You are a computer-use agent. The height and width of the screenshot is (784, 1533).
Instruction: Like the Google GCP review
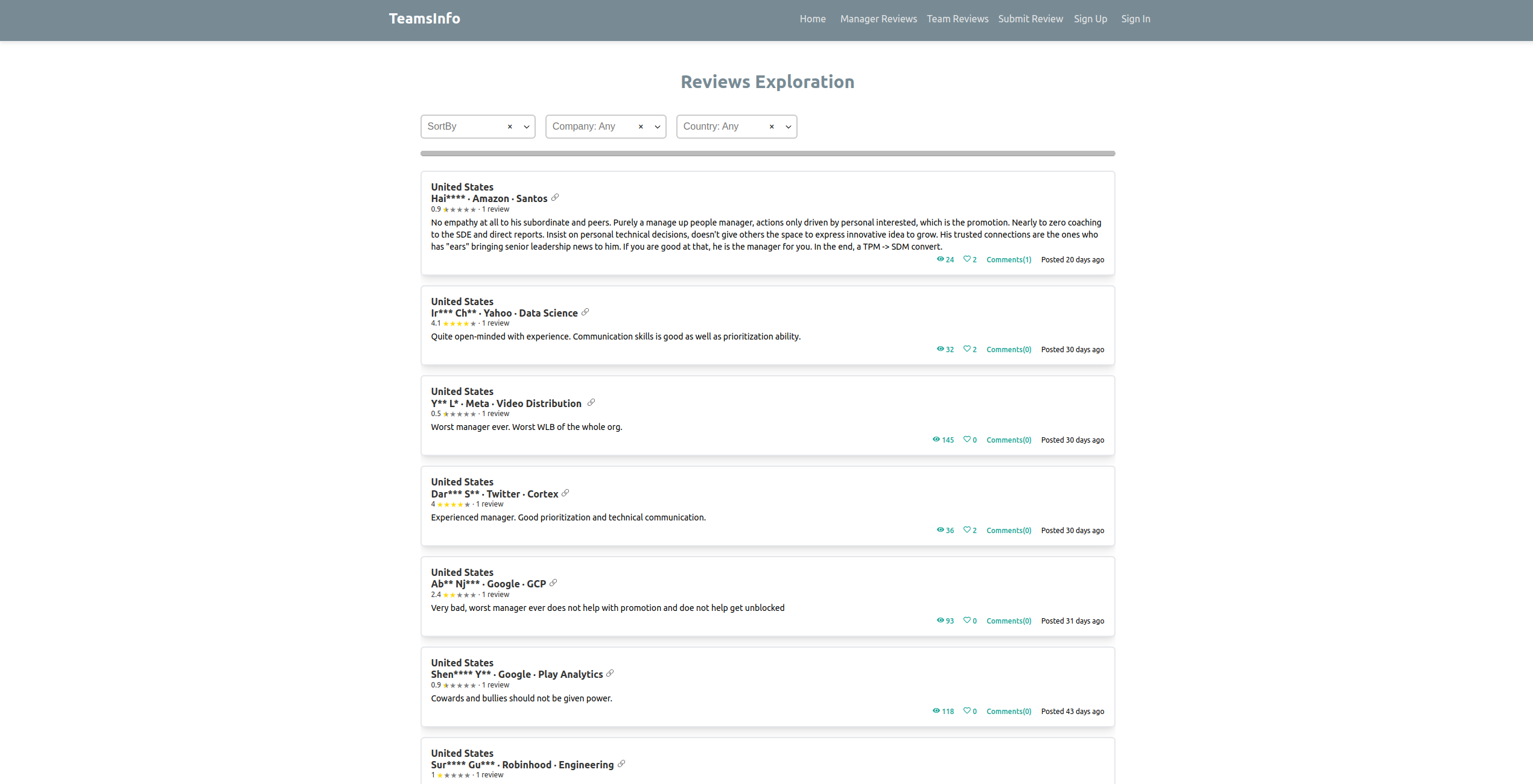click(x=967, y=621)
